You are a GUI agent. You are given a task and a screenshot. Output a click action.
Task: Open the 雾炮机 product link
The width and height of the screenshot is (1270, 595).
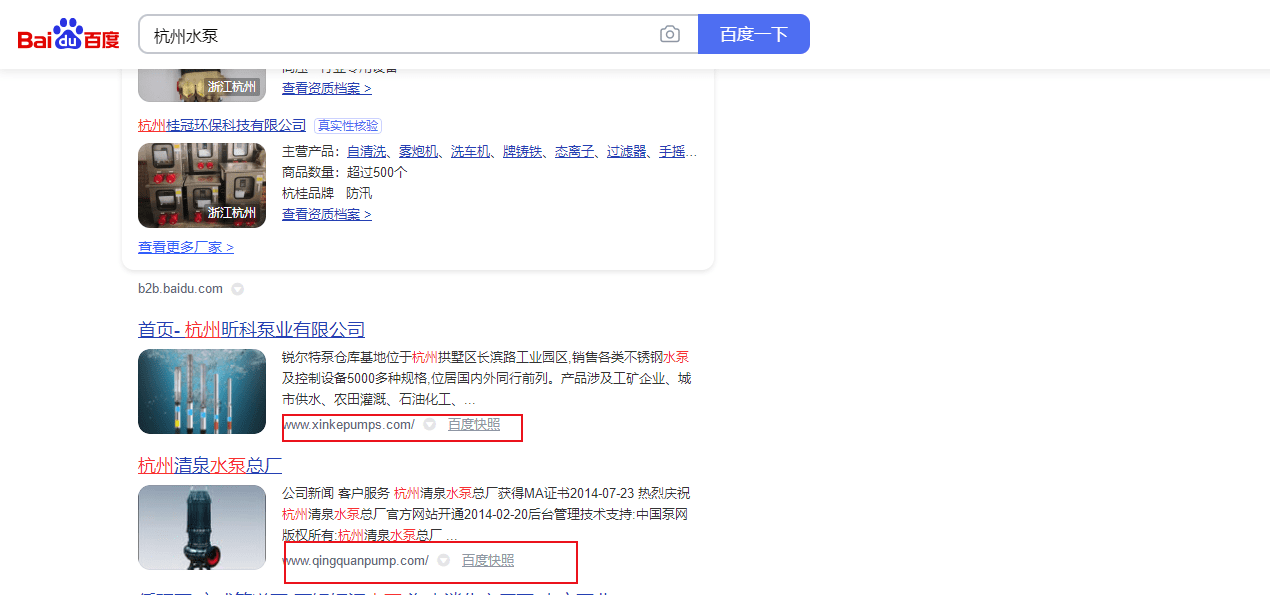click(418, 152)
